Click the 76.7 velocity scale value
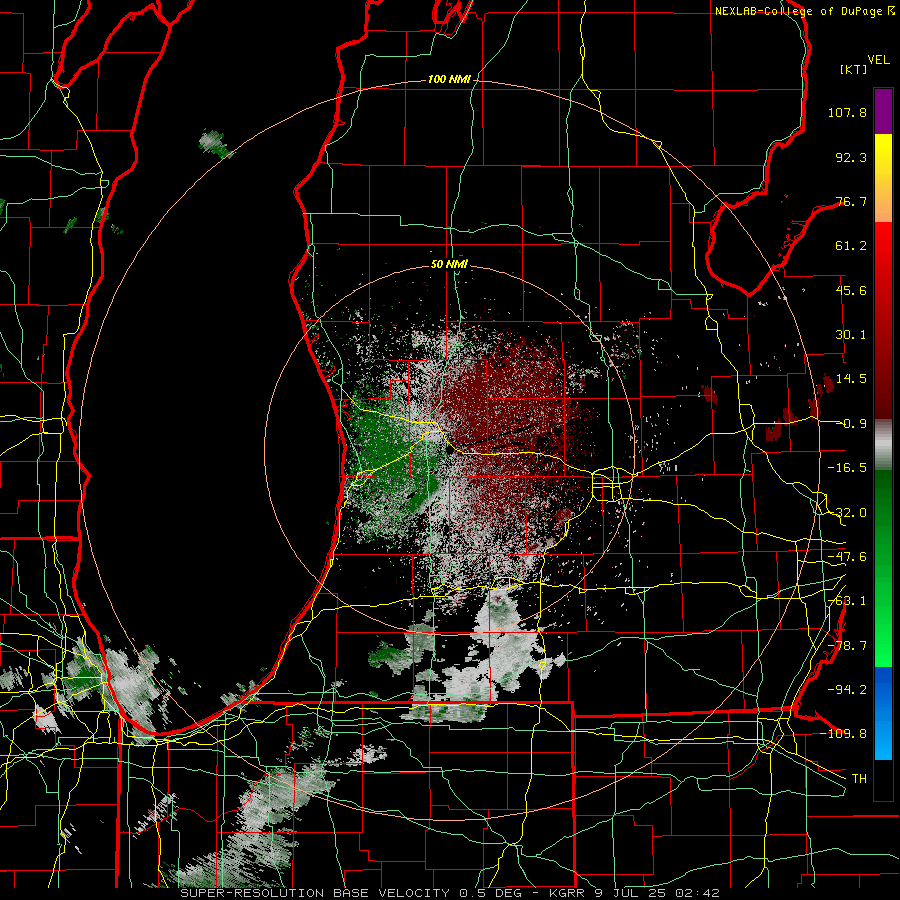 (x=851, y=201)
